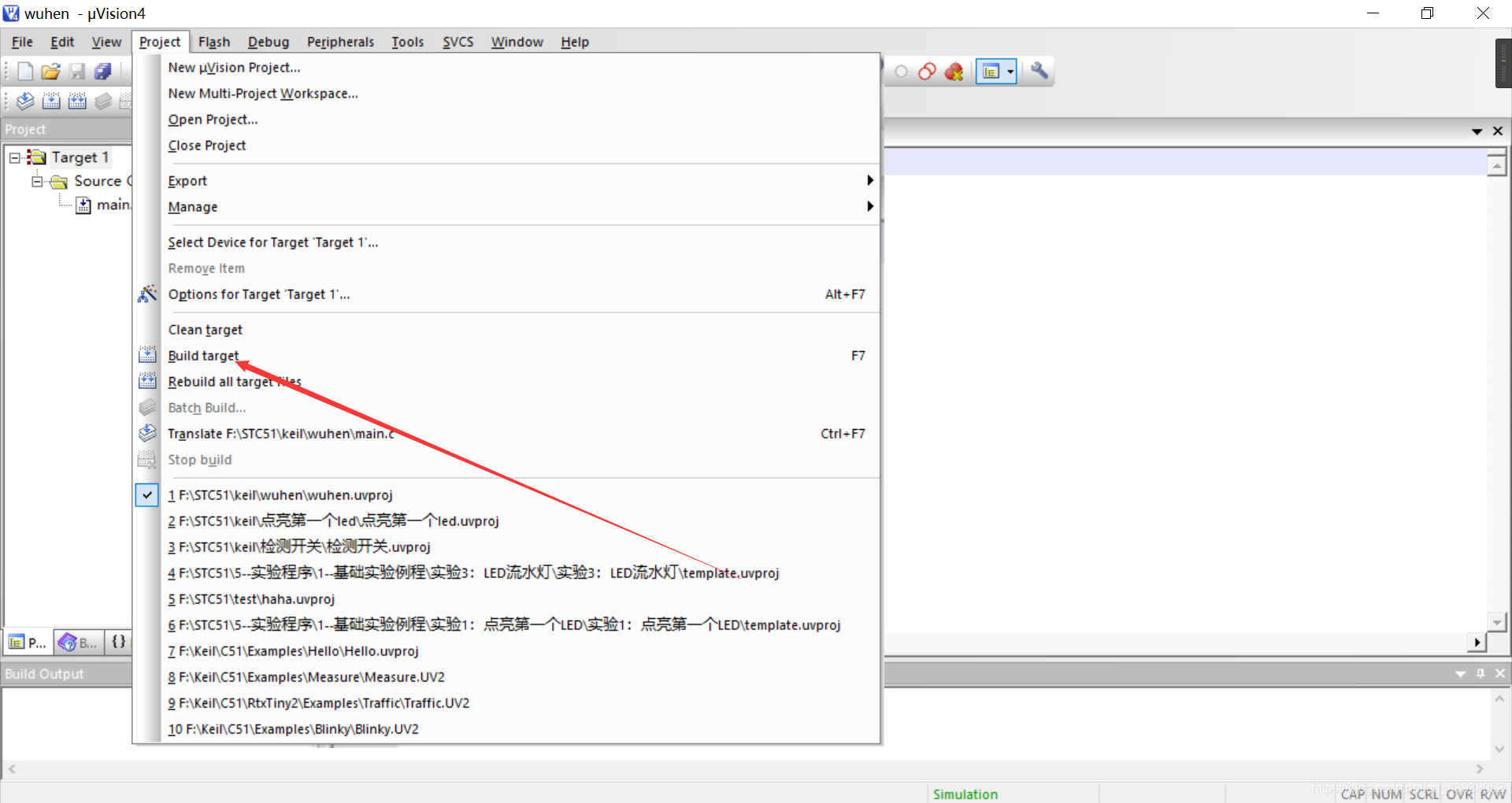Open the SVCS menu
Viewport: 1512px width, 803px height.
(x=458, y=42)
